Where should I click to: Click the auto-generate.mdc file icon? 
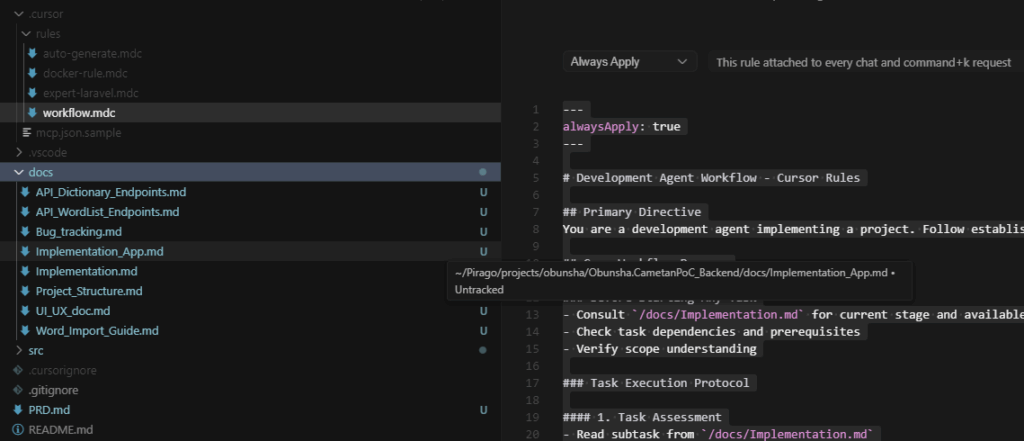pyautogui.click(x=32, y=53)
